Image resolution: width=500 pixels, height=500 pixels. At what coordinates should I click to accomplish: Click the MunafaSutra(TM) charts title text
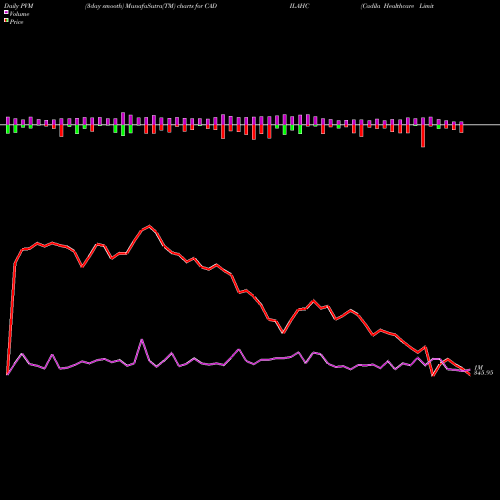point(151,6)
